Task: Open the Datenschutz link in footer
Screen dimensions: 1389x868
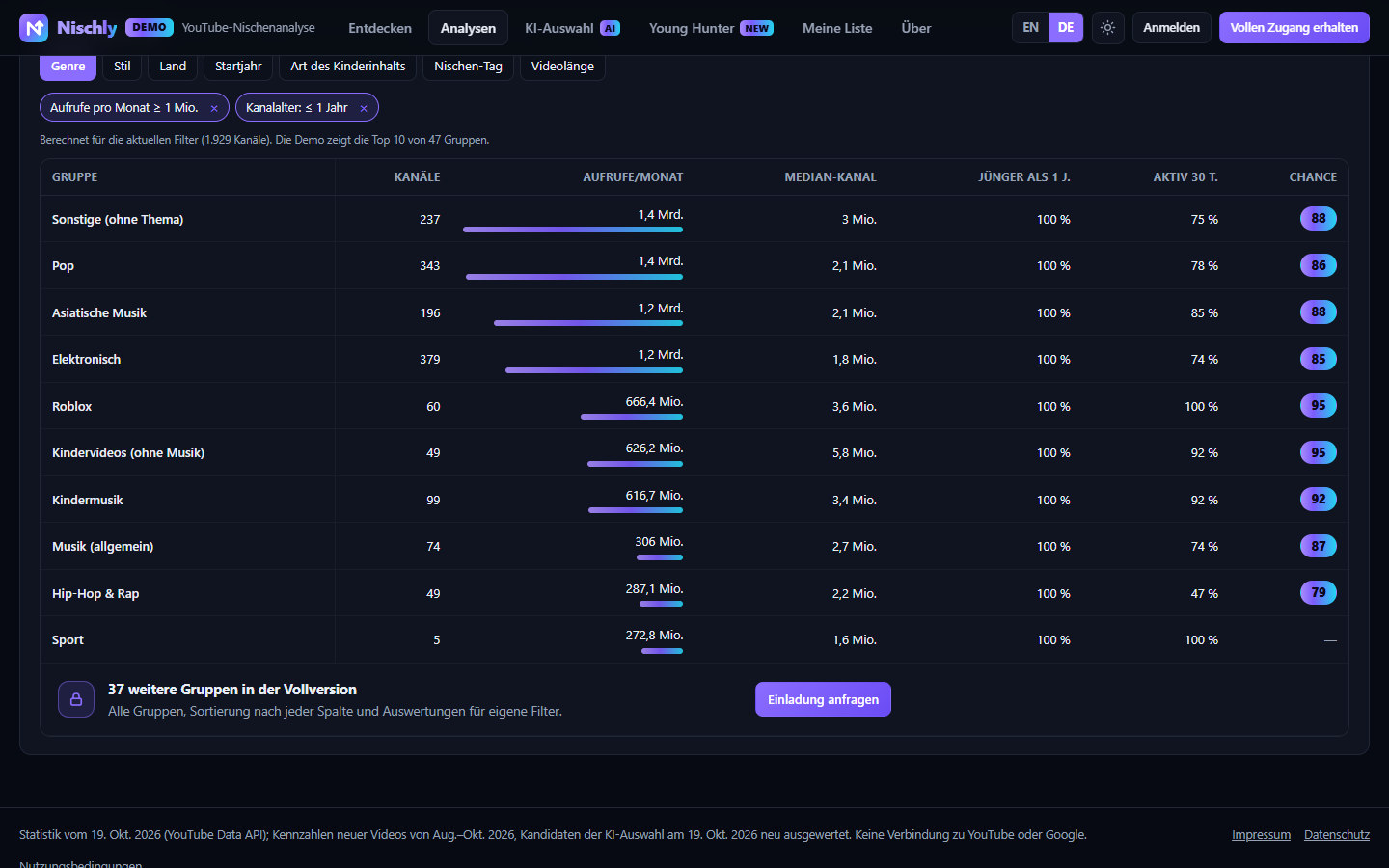Action: click(x=1337, y=835)
